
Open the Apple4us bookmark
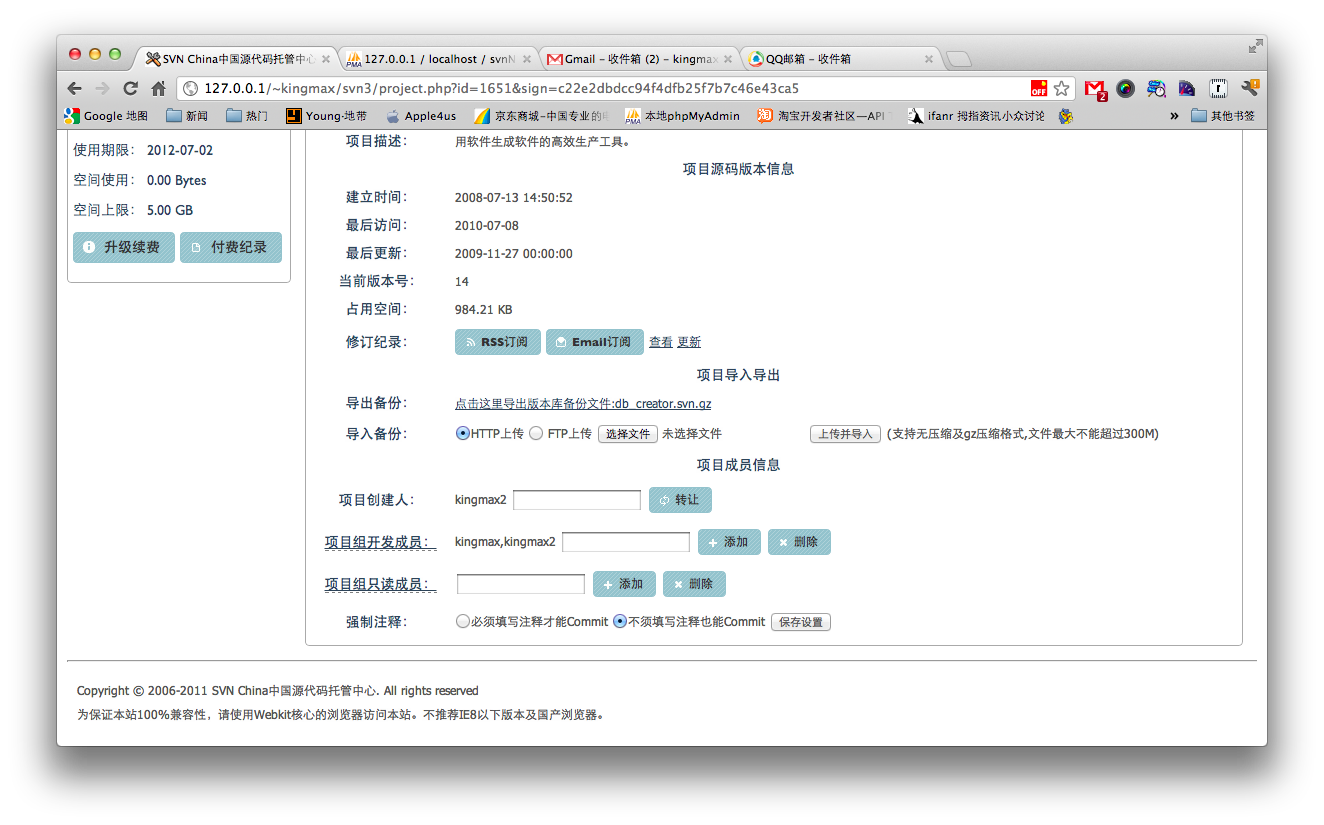click(421, 116)
